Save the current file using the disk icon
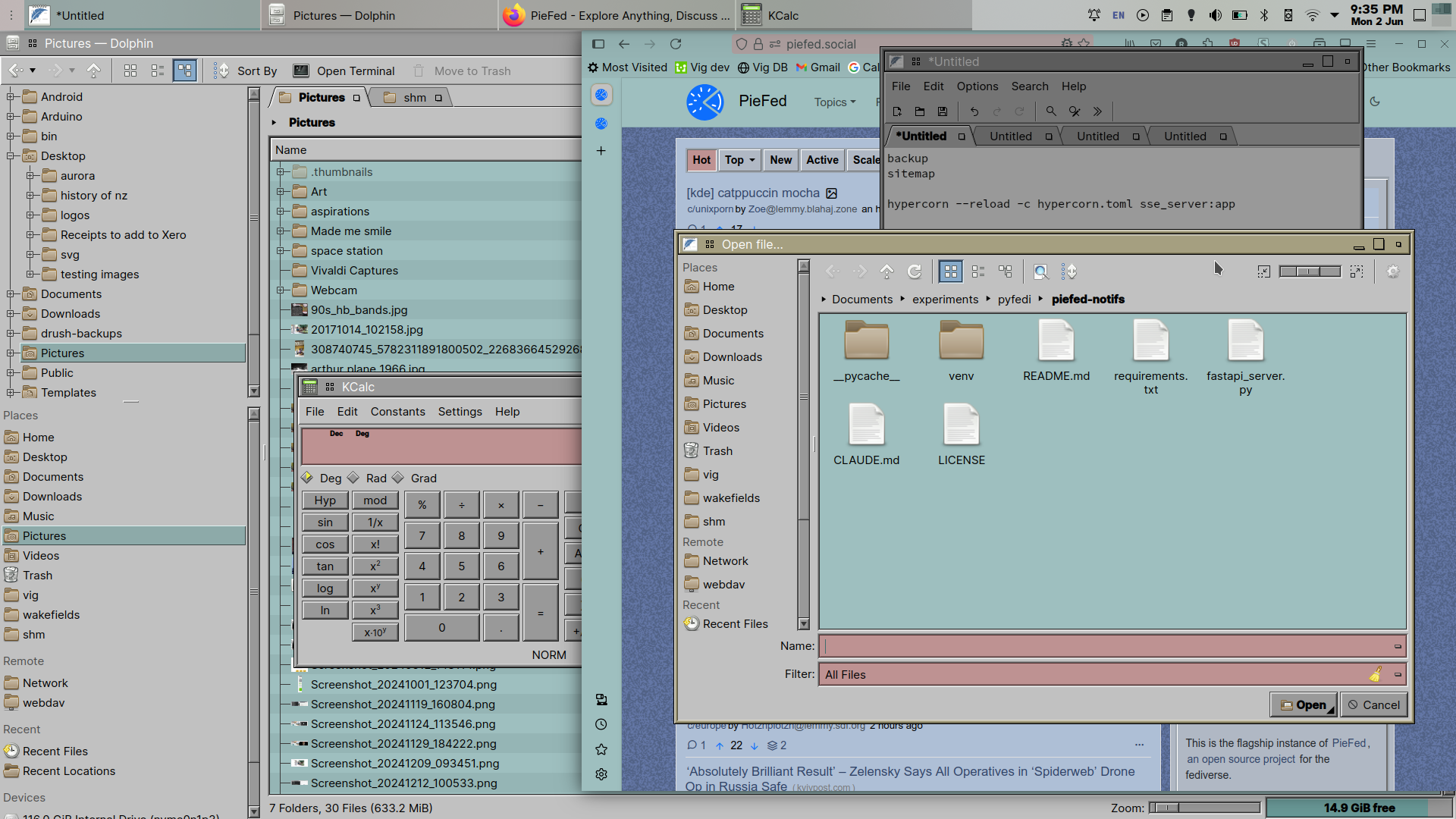Viewport: 1456px width, 819px height. 943,111
